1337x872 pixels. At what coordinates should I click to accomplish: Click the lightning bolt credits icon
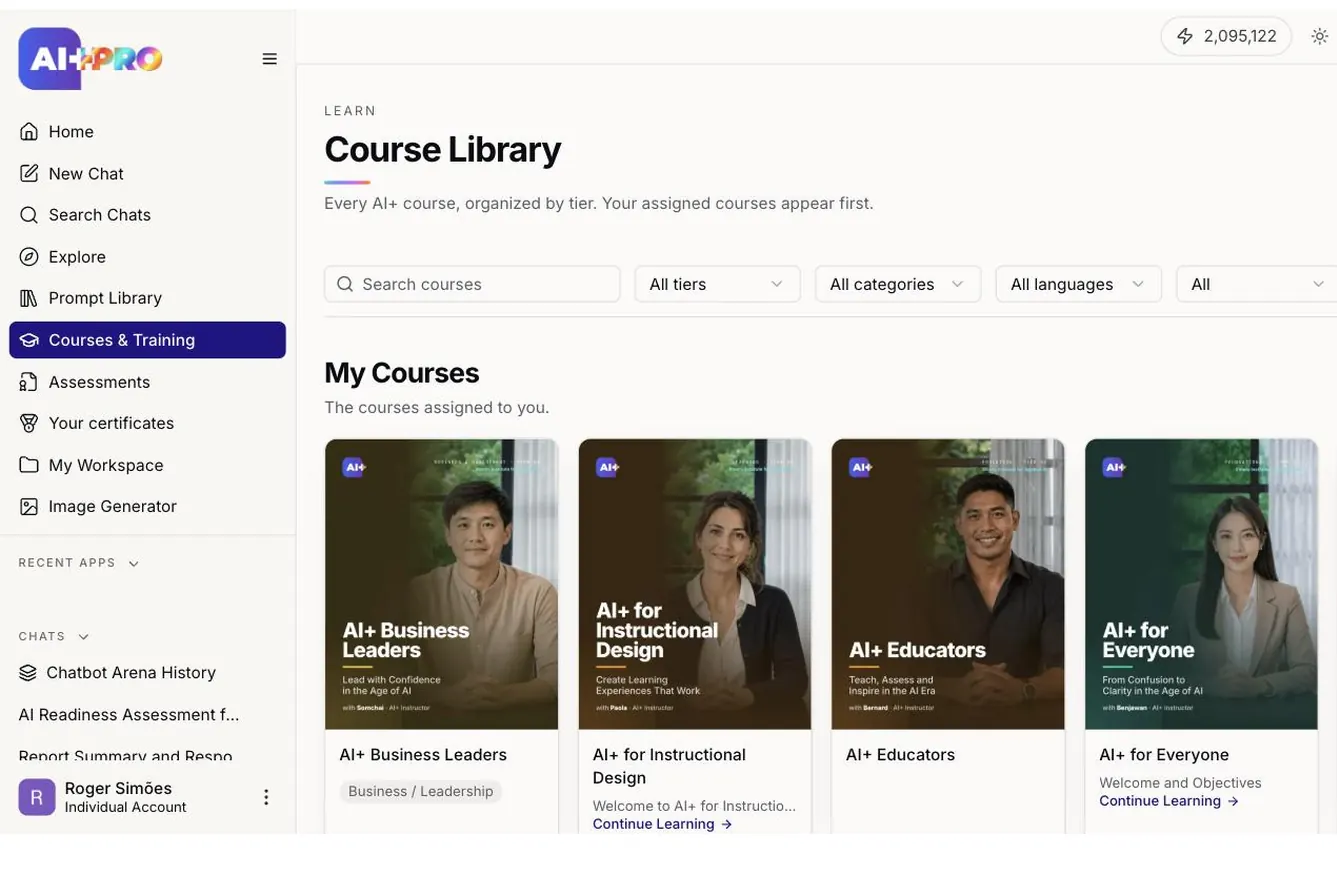(x=1185, y=36)
